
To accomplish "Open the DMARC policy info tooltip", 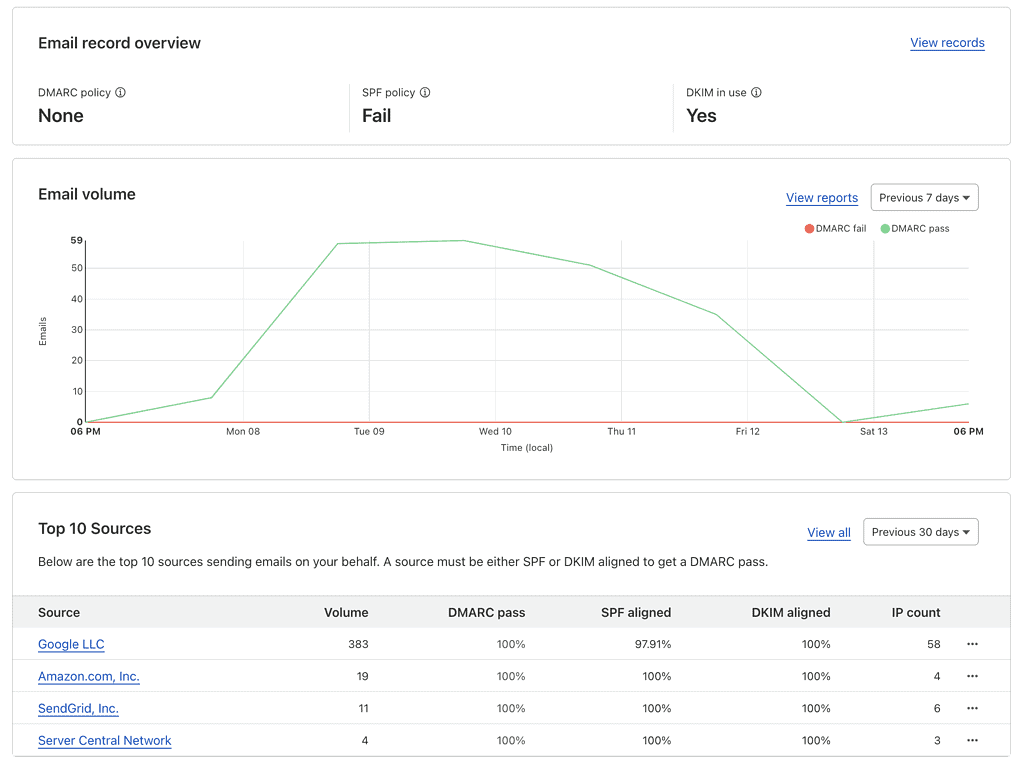I will click(x=120, y=92).
